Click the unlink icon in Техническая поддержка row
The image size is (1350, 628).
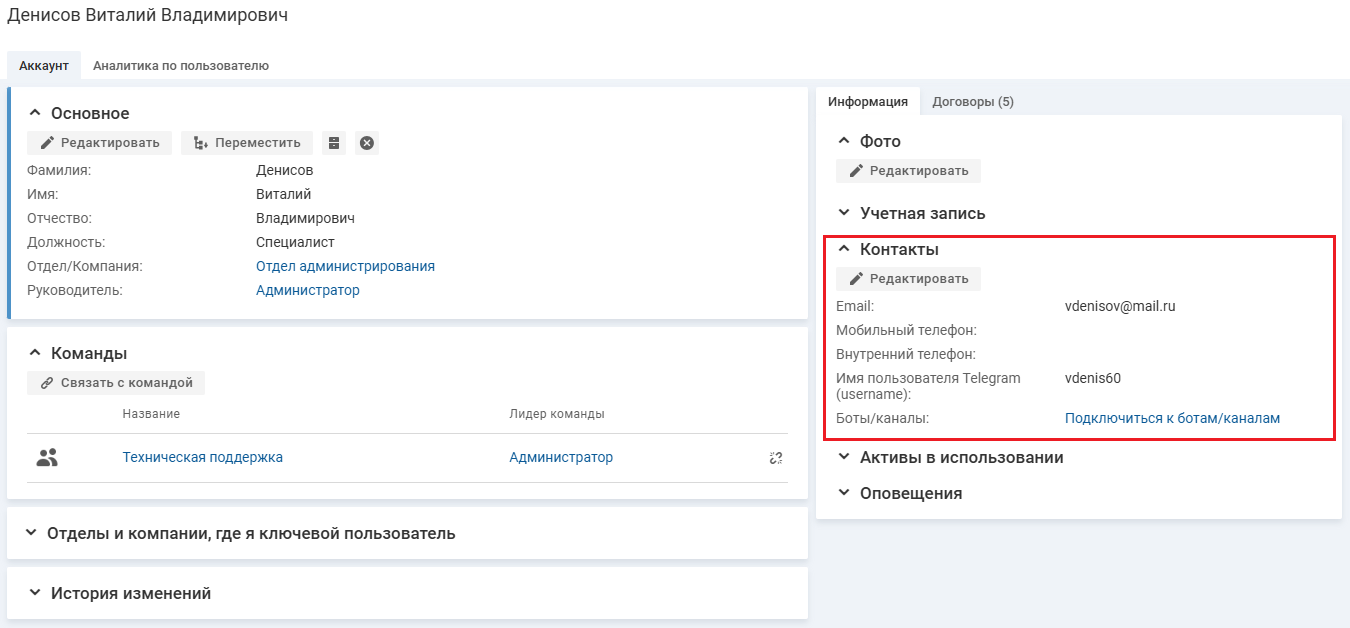tap(775, 458)
